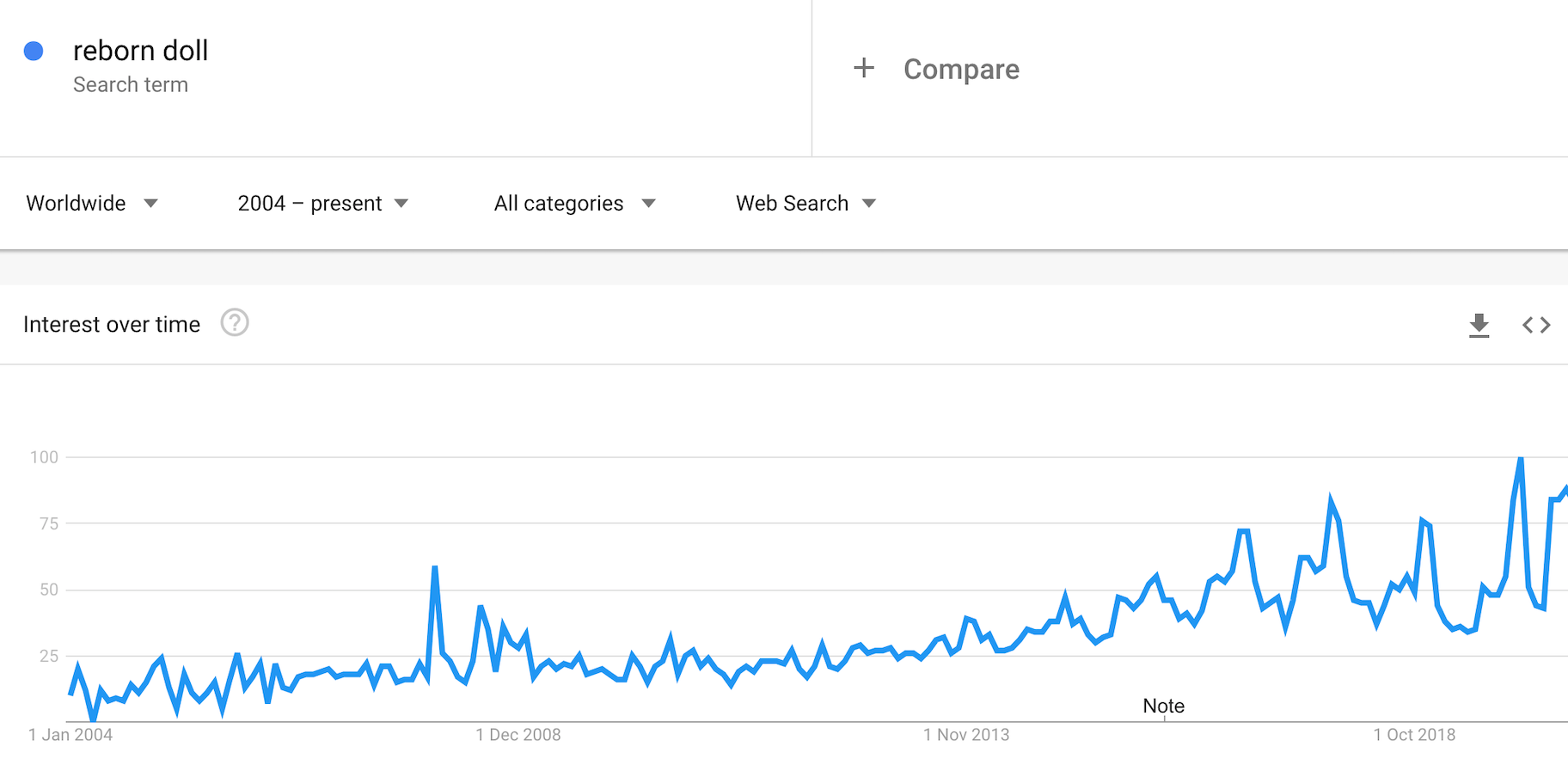The height and width of the screenshot is (777, 1568).
Task: Edit the reborn doll search term
Action: click(x=141, y=52)
